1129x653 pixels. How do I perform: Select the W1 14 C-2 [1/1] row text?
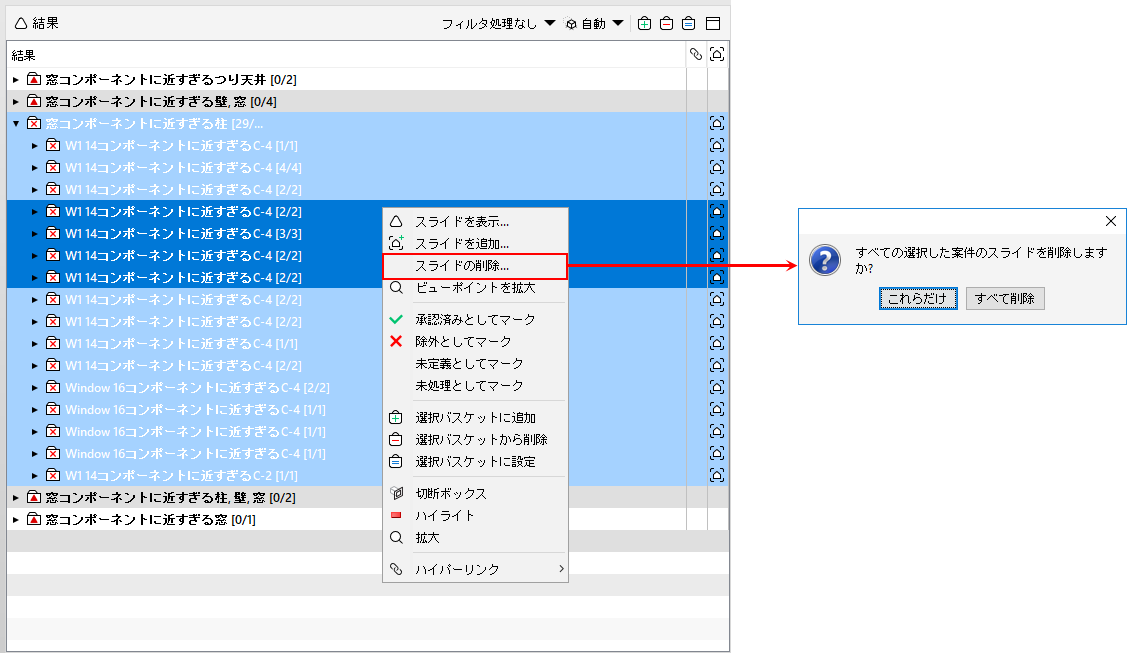pos(181,475)
